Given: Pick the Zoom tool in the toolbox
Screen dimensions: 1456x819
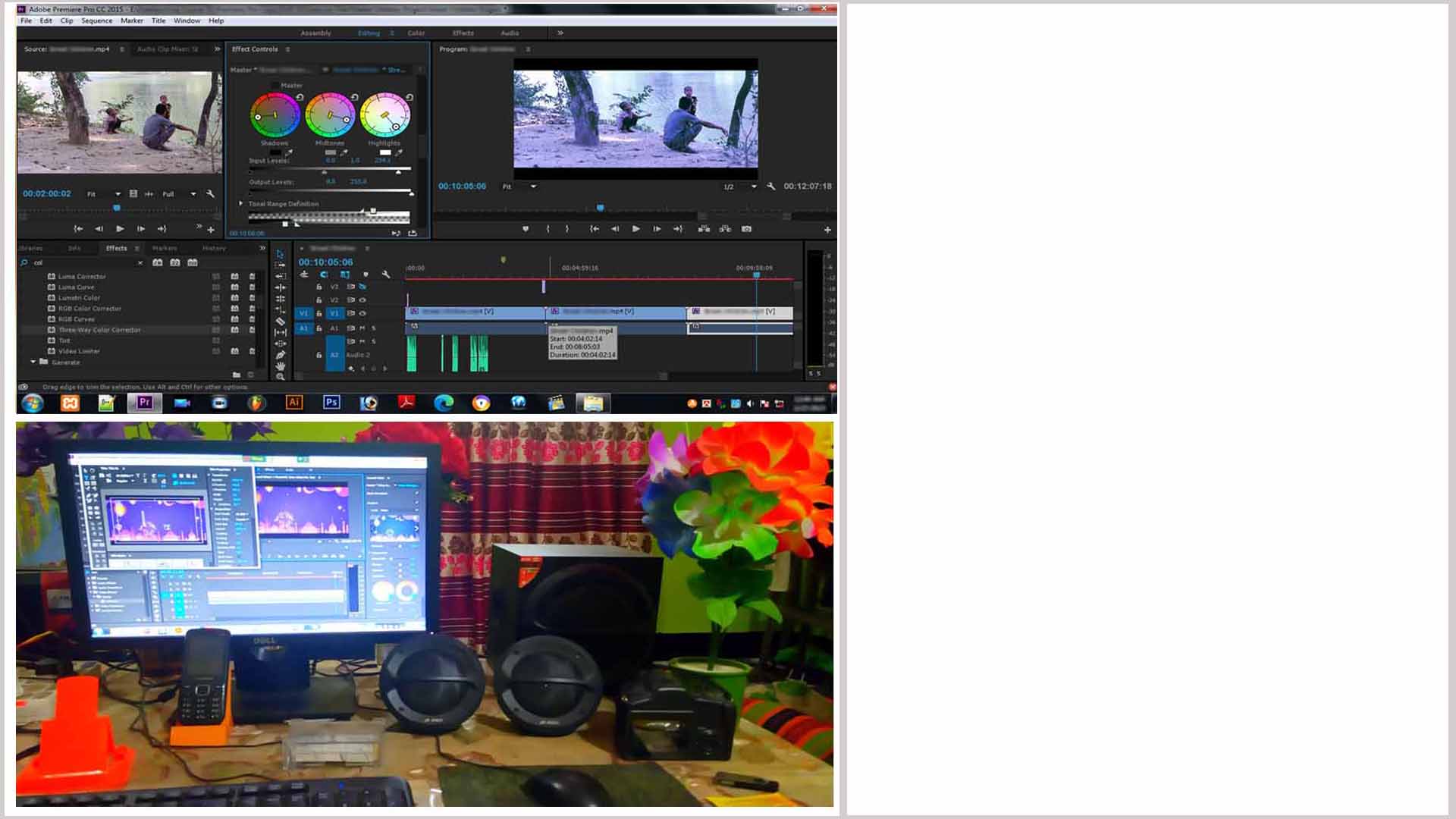Looking at the screenshot, I should (x=281, y=377).
